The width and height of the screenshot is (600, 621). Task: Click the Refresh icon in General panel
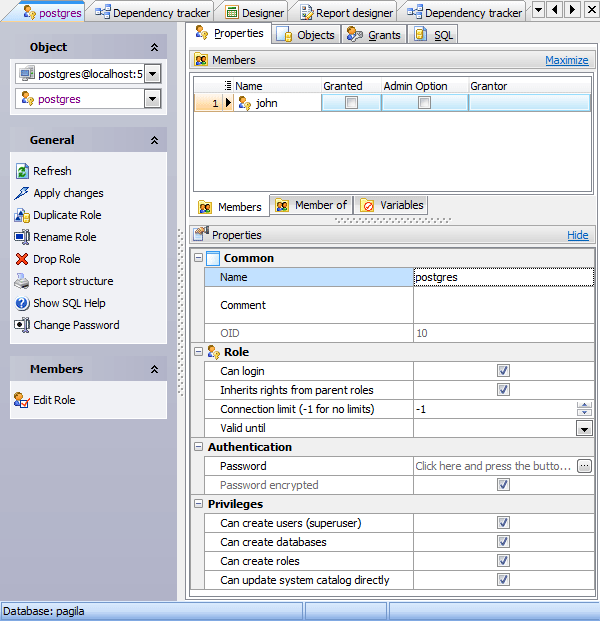click(x=22, y=171)
